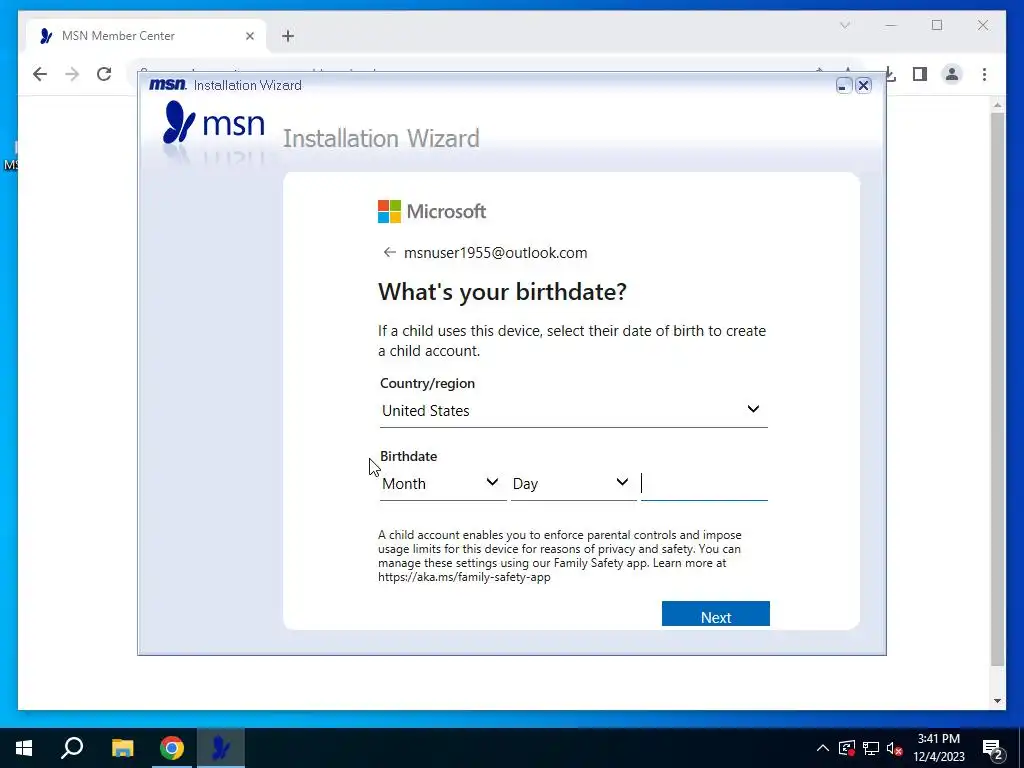The image size is (1024, 768).
Task: Click the Chrome download icon
Action: [x=891, y=74]
